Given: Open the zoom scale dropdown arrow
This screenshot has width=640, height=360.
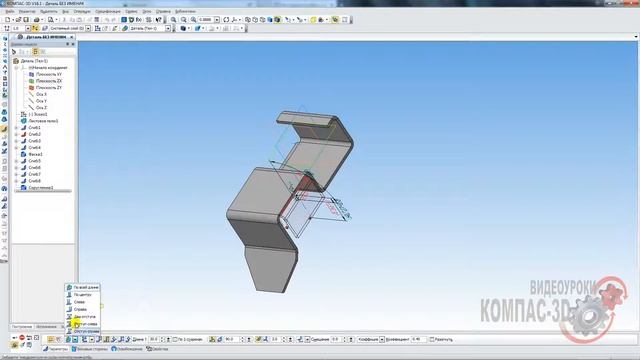Looking at the screenshot, I should click(x=217, y=20).
